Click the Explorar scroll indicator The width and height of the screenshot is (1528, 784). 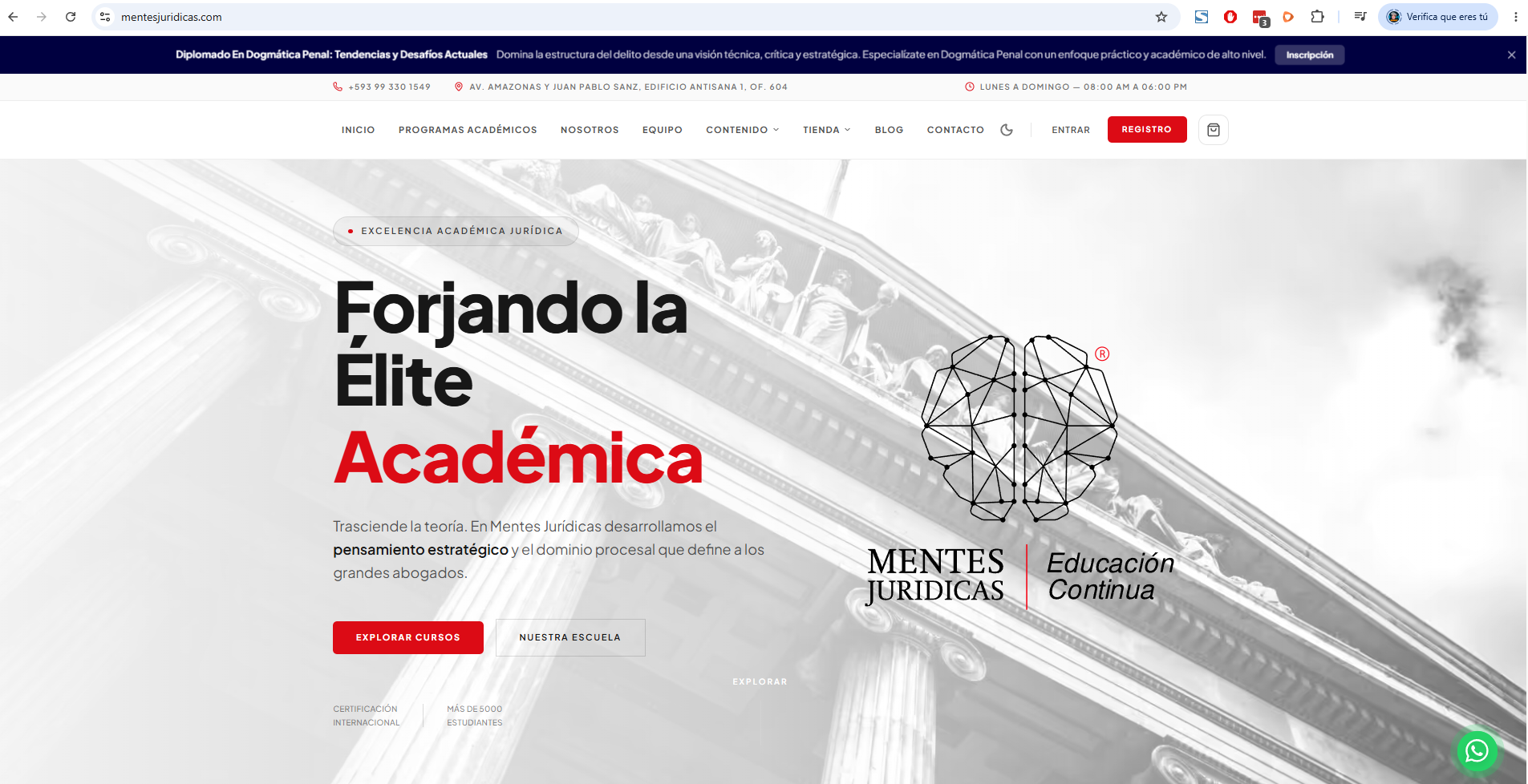760,681
